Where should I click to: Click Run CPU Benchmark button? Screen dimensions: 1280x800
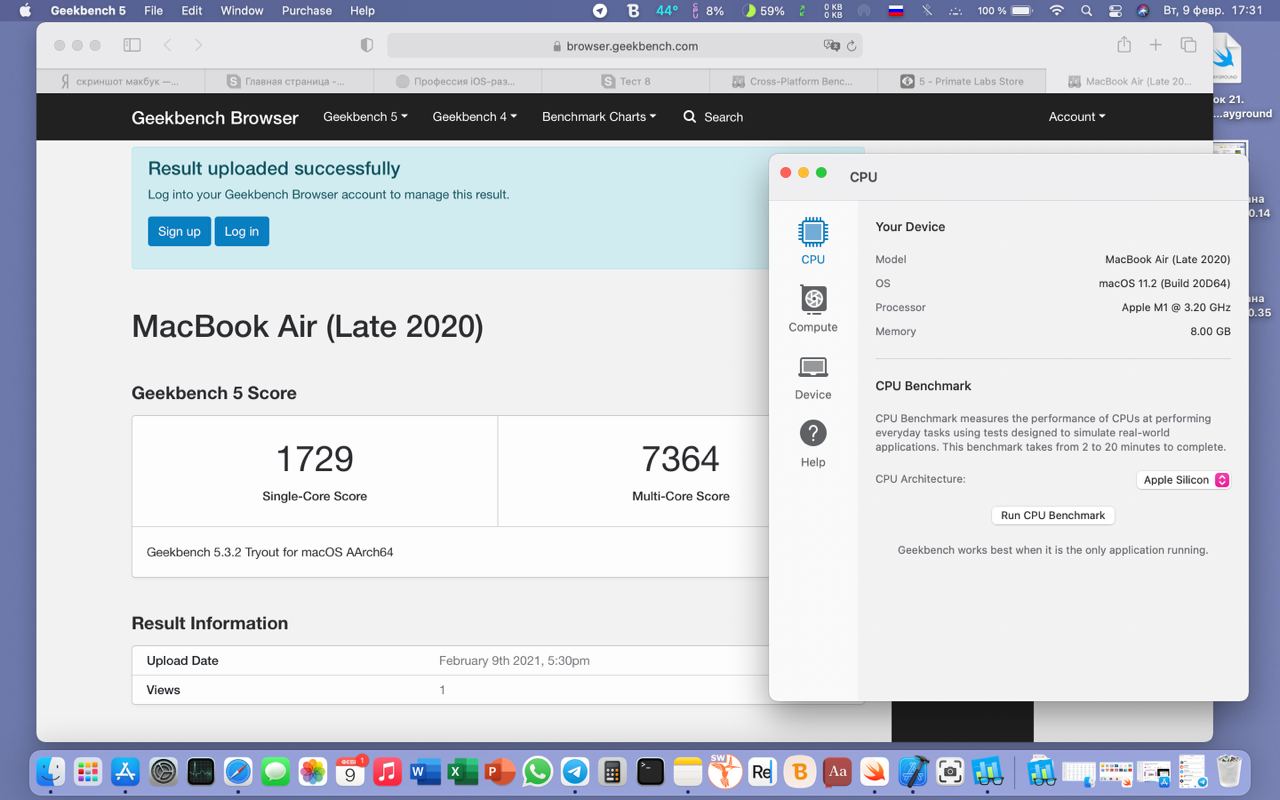point(1053,515)
